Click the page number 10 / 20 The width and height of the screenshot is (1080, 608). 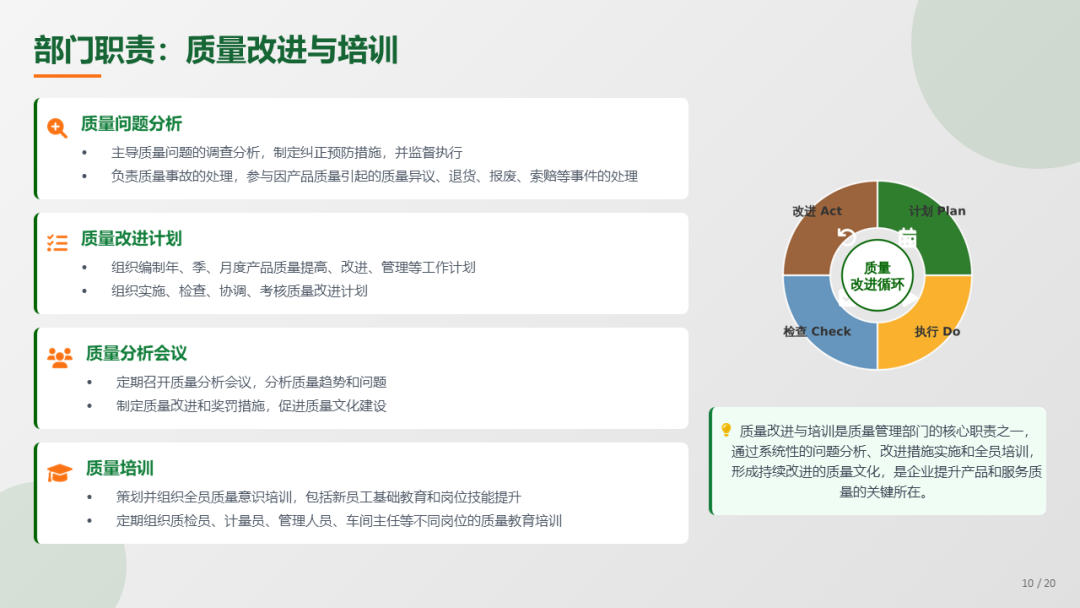pyautogui.click(x=1038, y=583)
